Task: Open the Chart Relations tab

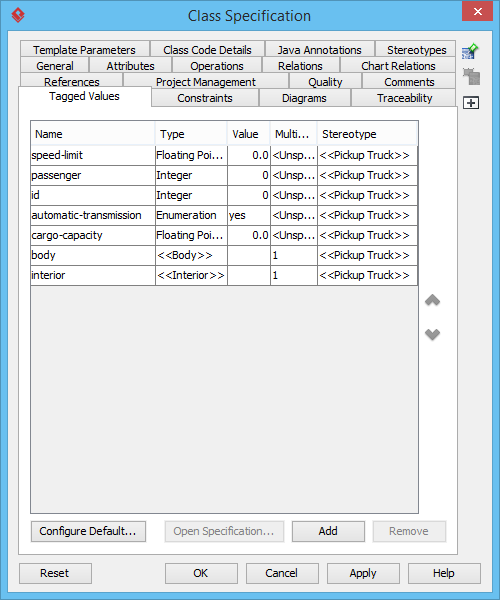Action: coord(398,66)
